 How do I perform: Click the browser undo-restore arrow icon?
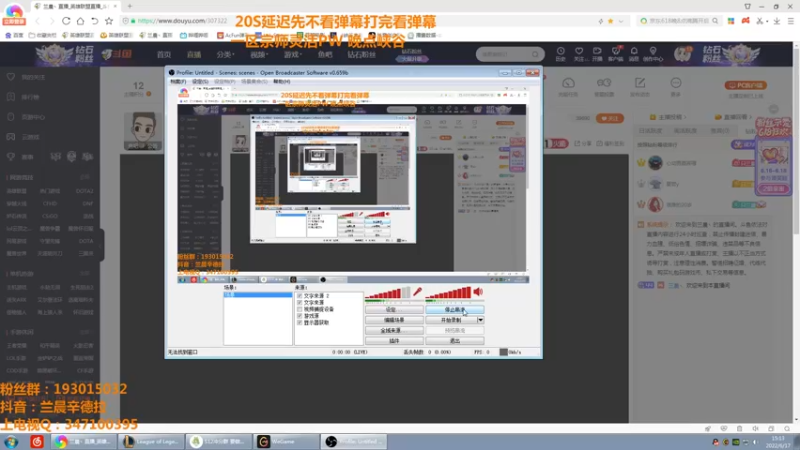click(94, 21)
